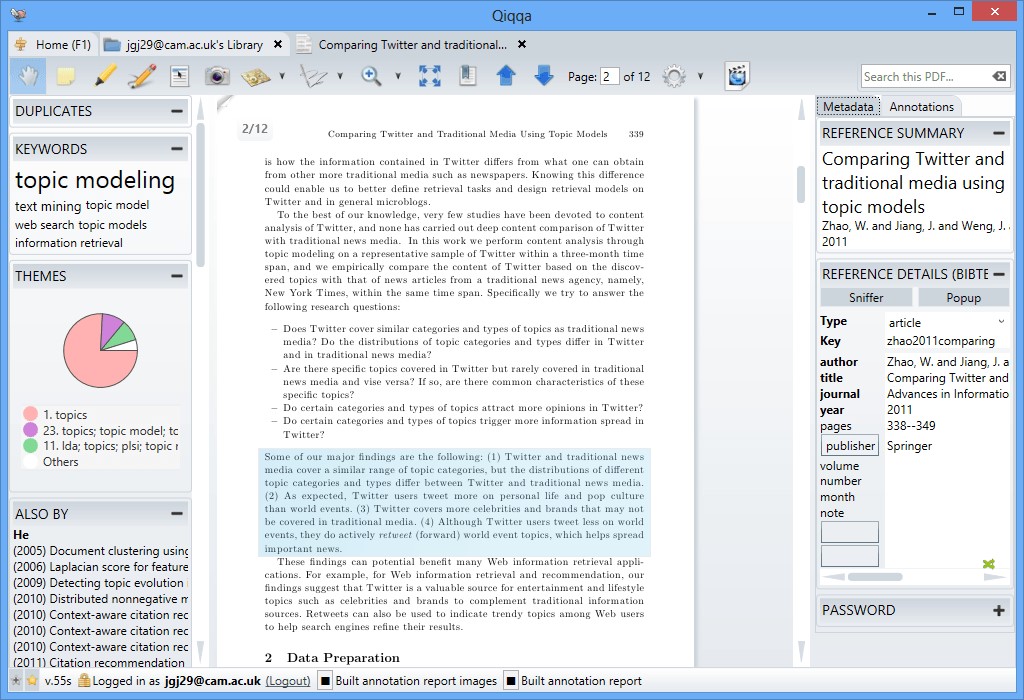
Task: Click the Logout link
Action: tap(288, 681)
